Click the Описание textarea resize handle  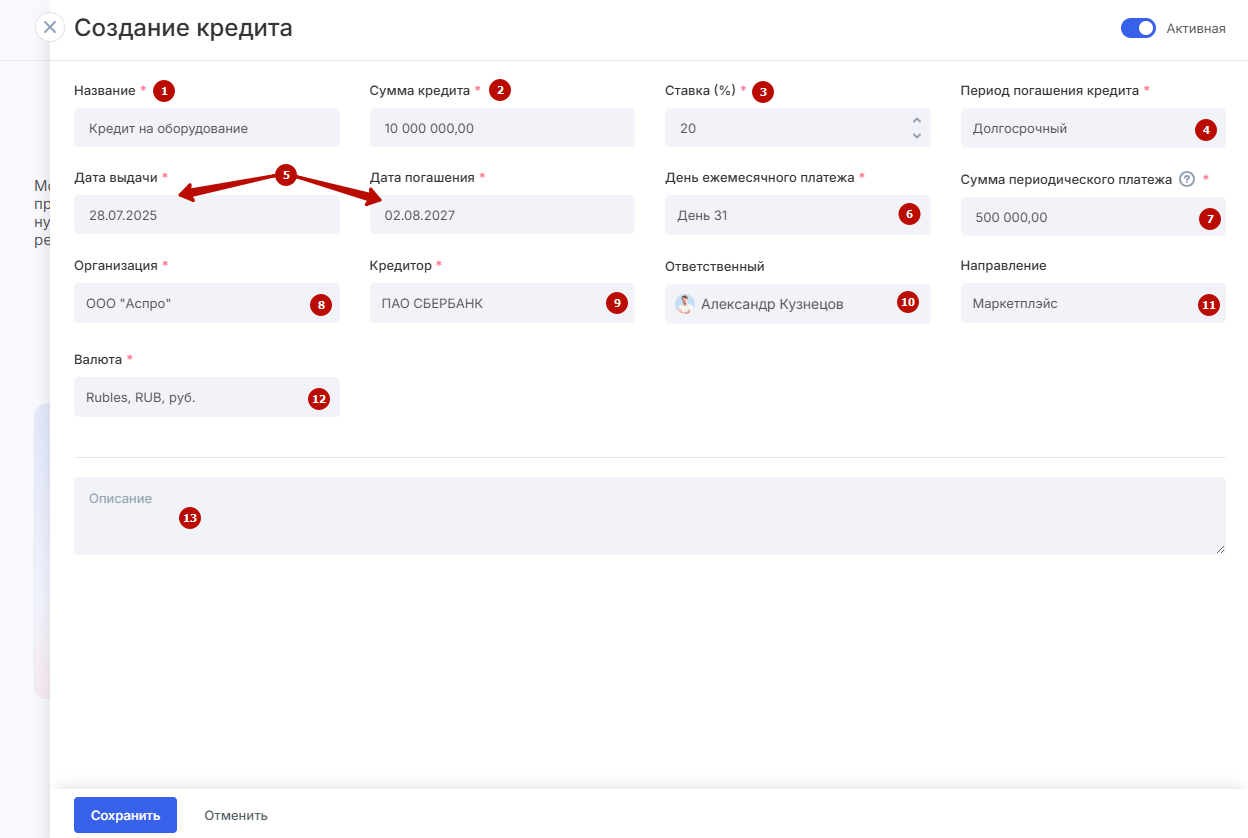click(1220, 548)
